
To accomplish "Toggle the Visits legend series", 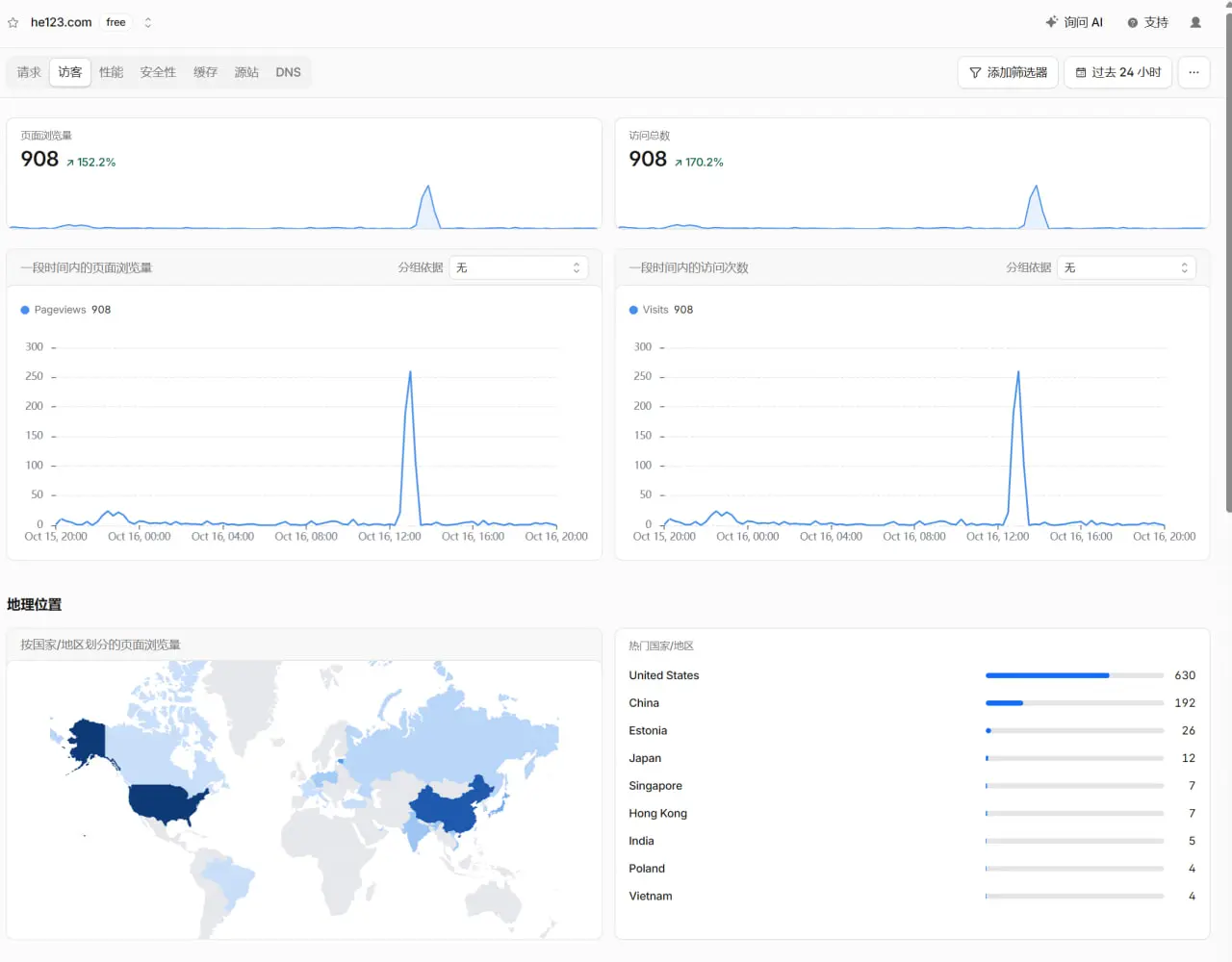I will click(x=661, y=310).
